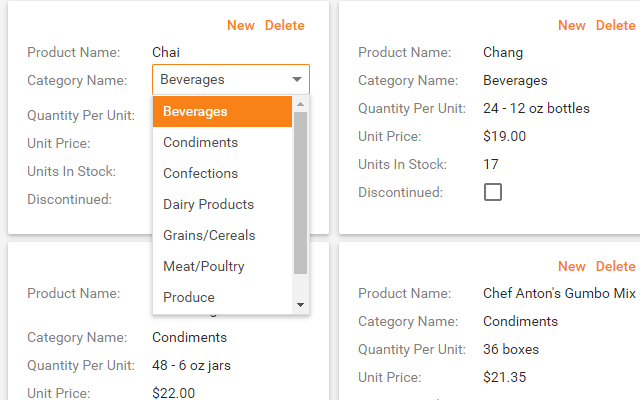Select highlighted Beverages option in dropdown list
Viewport: 640px width, 400px height.
[x=222, y=111]
